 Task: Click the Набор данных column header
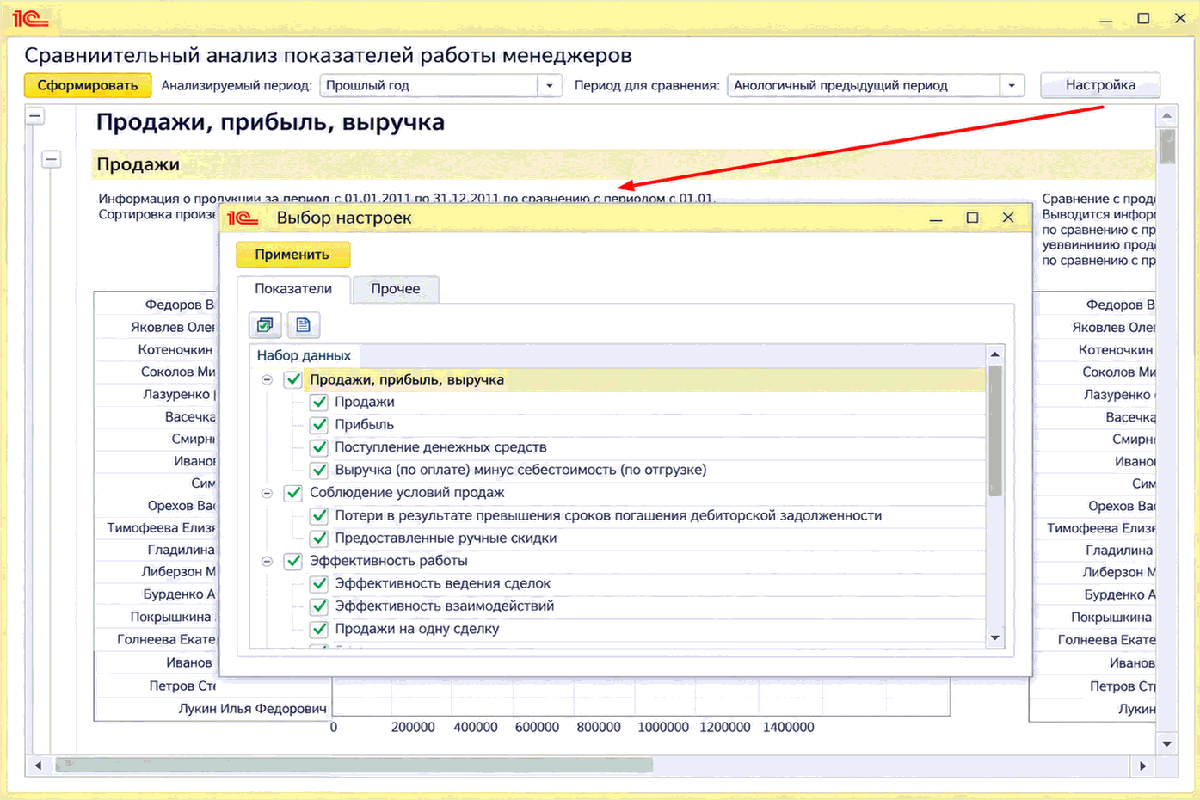click(x=304, y=355)
